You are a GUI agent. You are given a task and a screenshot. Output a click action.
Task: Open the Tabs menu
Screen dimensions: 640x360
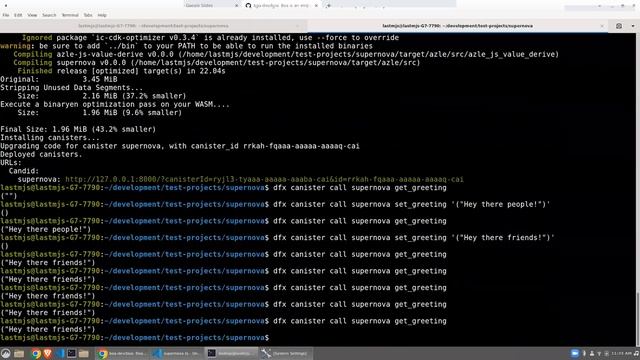88,15
